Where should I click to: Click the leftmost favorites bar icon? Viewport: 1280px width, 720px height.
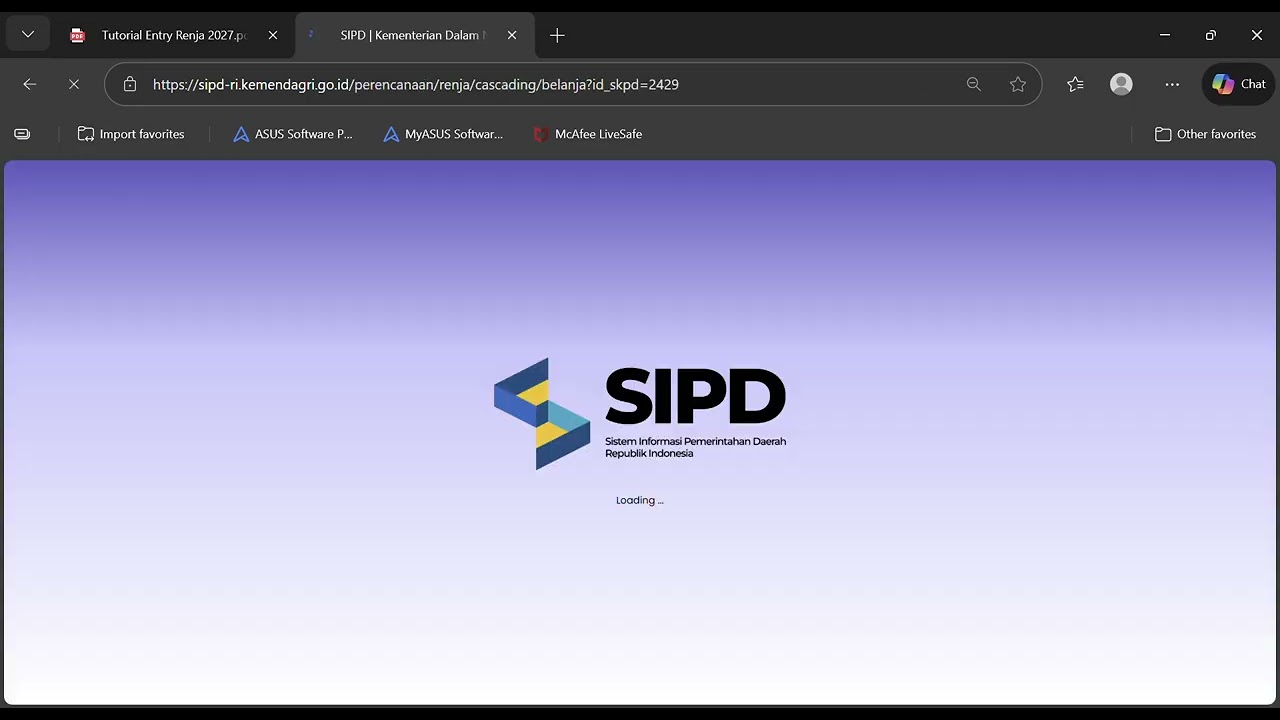(x=22, y=134)
